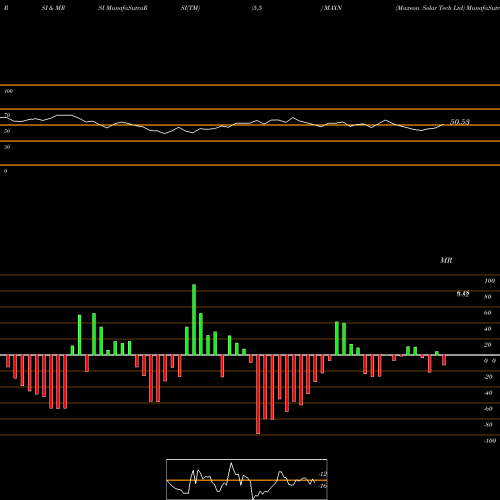
Task: Click the '-100' label on the MR axis
Action: [489, 441]
